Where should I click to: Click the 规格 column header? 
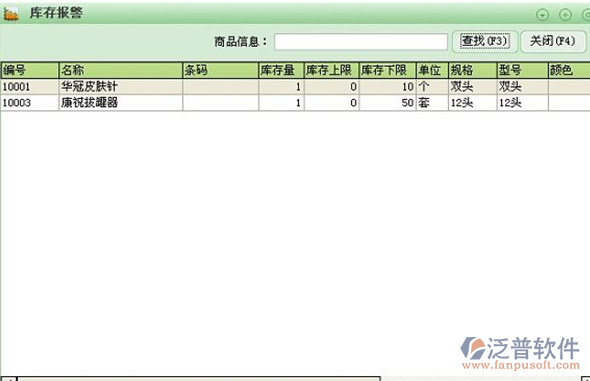(x=473, y=70)
